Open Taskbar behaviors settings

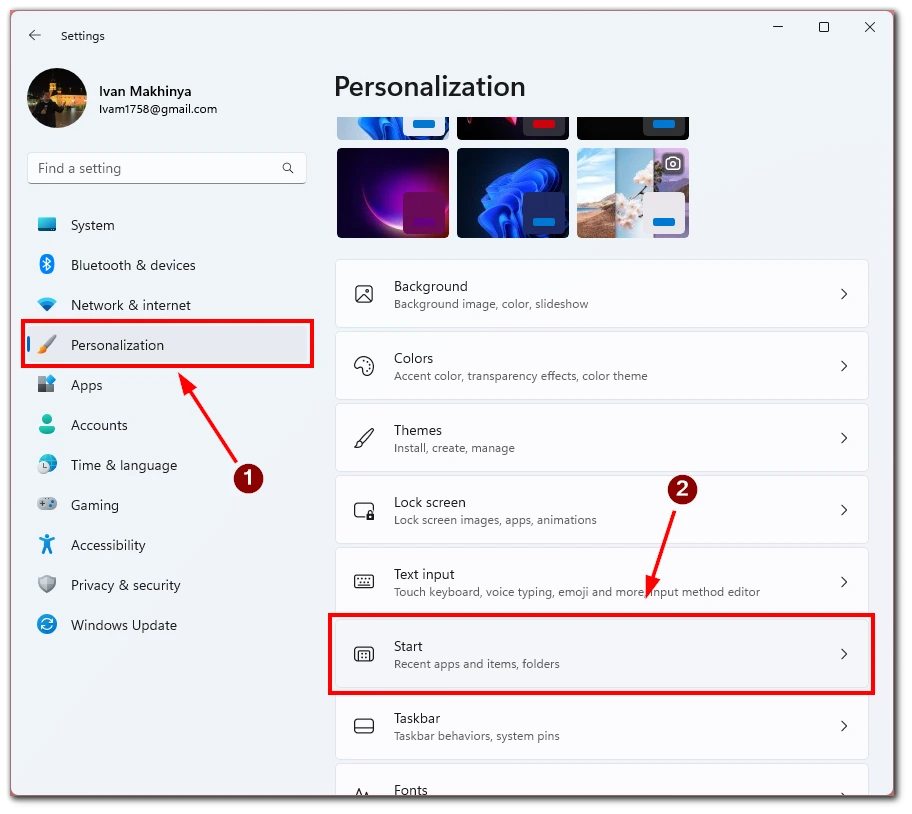point(601,726)
